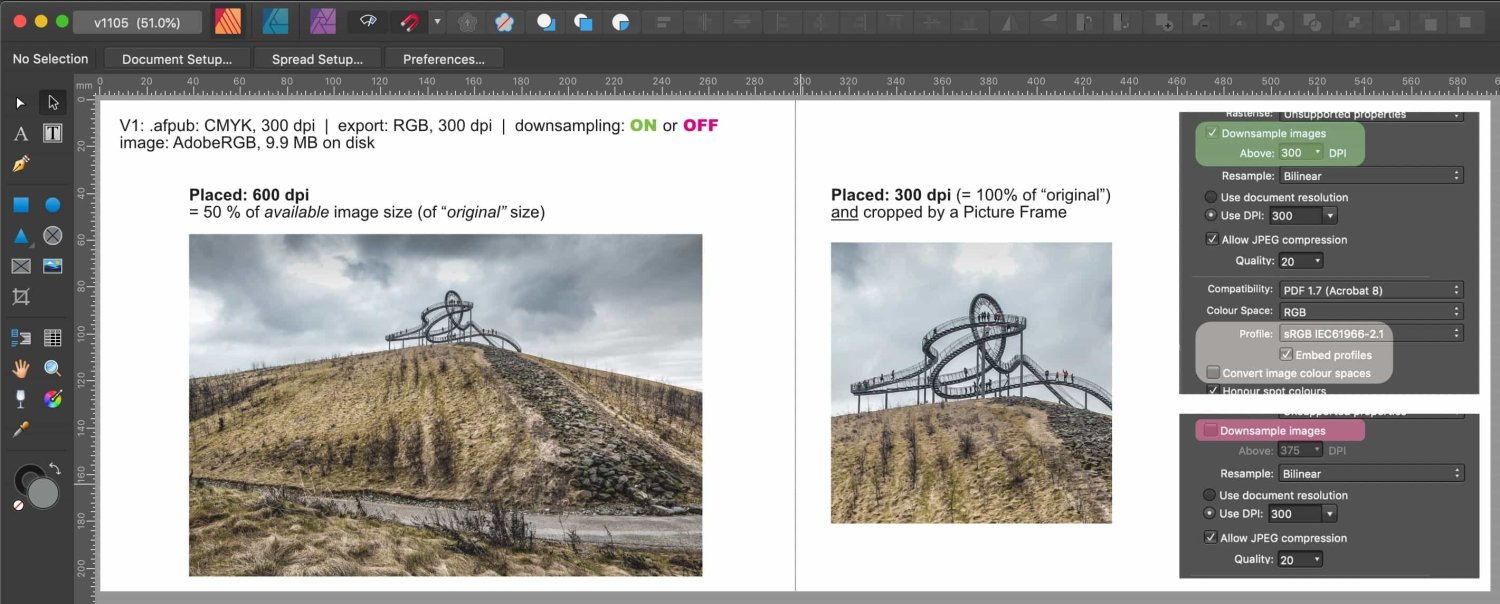
Task: Open the Compatibility PDF 1.7 dropdown
Action: coord(1370,290)
